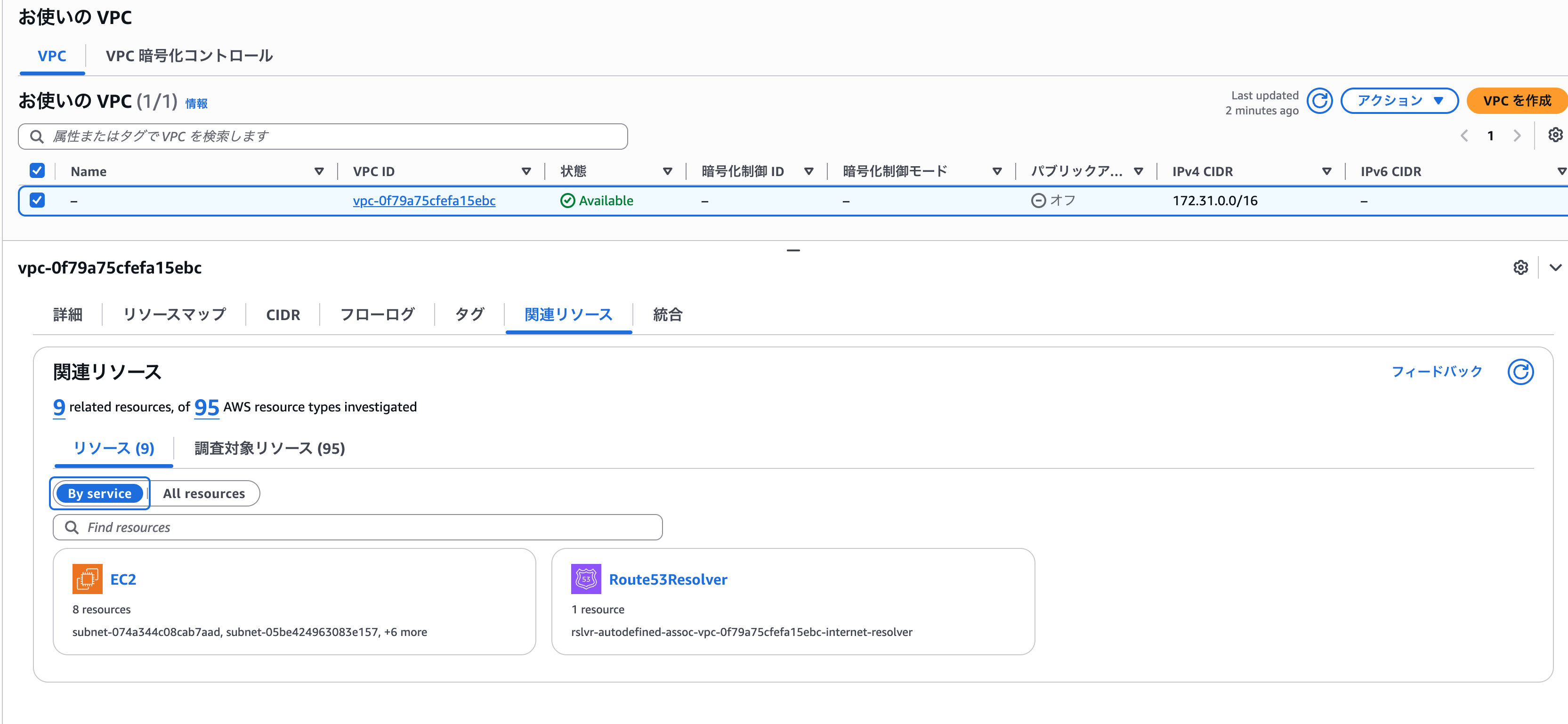This screenshot has width=1568, height=724.
Task: Refresh the related resources panel
Action: (1520, 372)
